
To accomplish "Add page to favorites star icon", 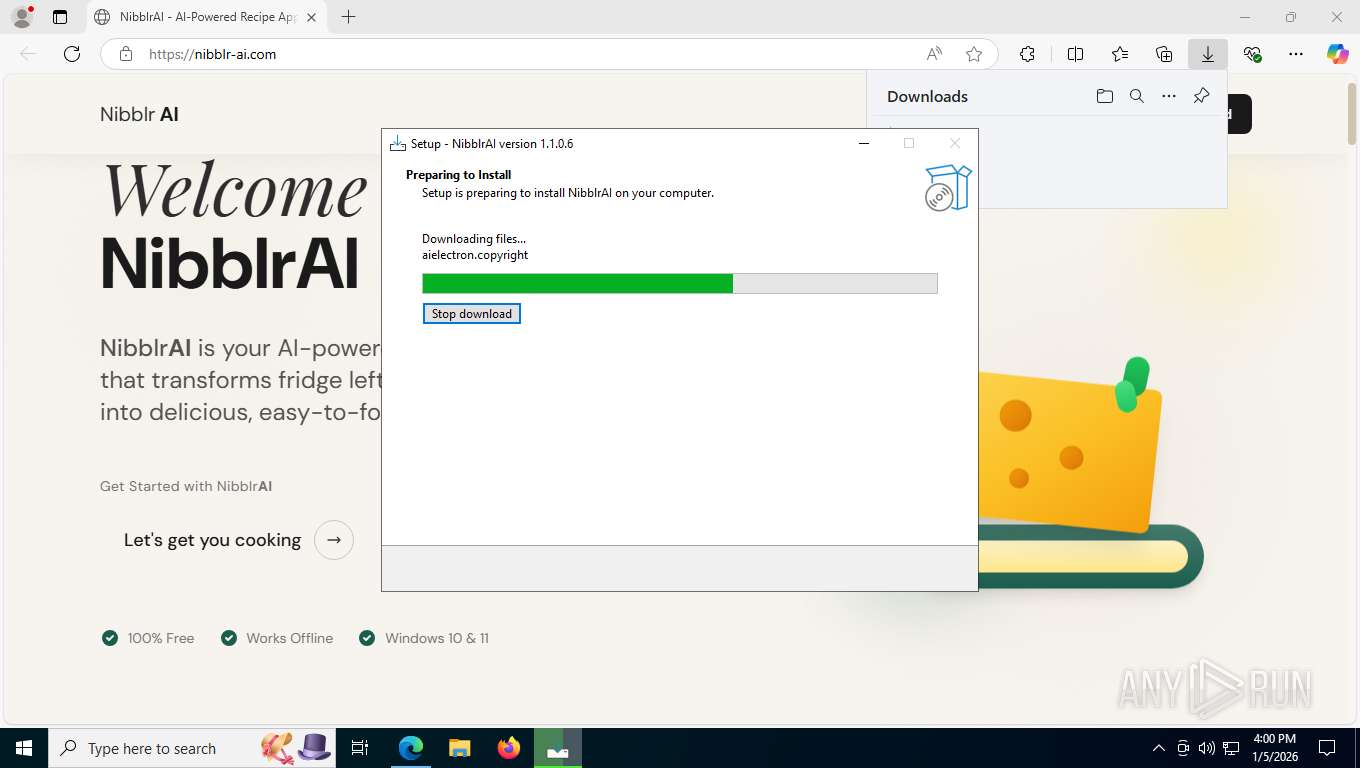I will [x=974, y=54].
